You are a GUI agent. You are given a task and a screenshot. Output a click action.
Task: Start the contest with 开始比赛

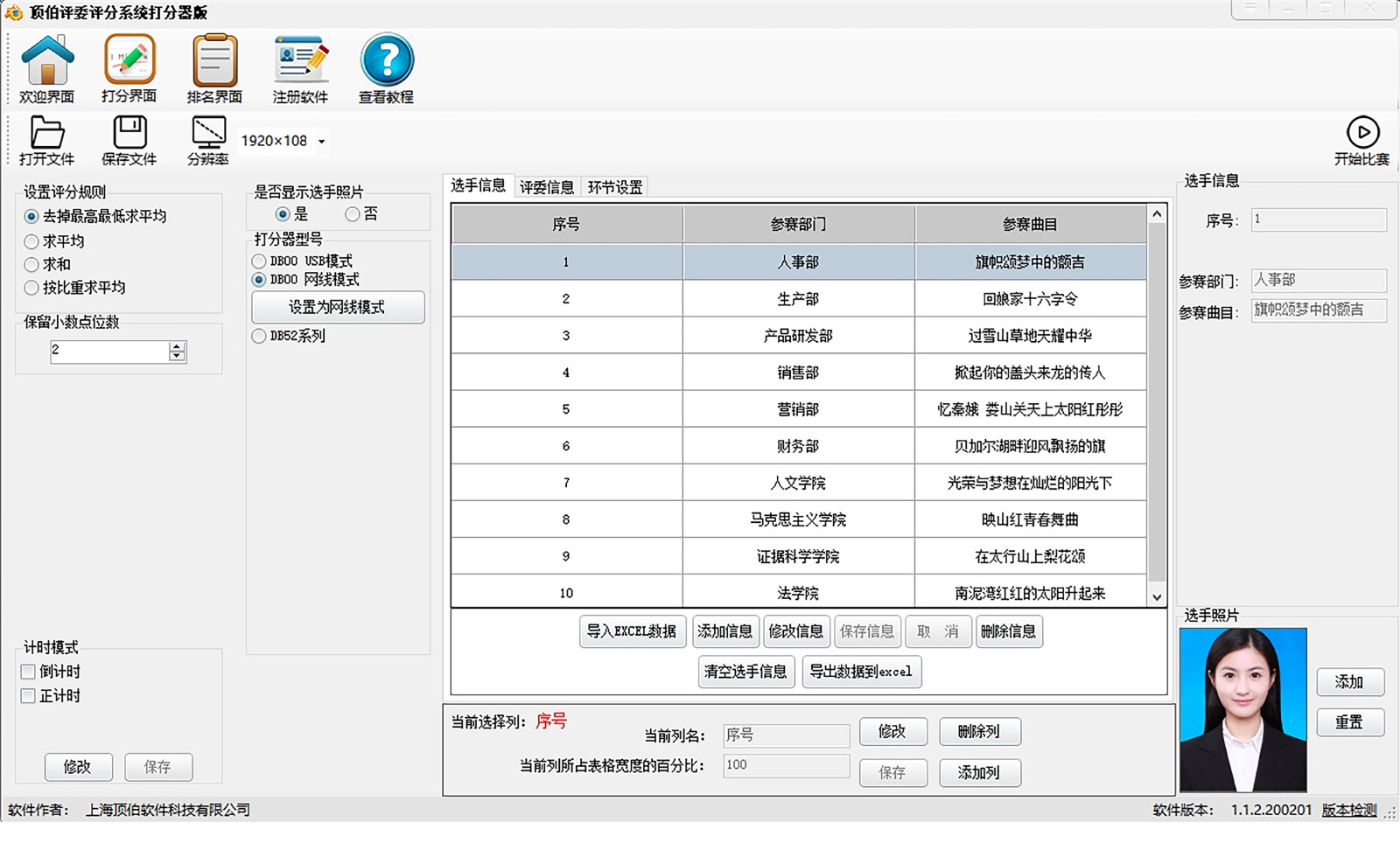coord(1361,134)
